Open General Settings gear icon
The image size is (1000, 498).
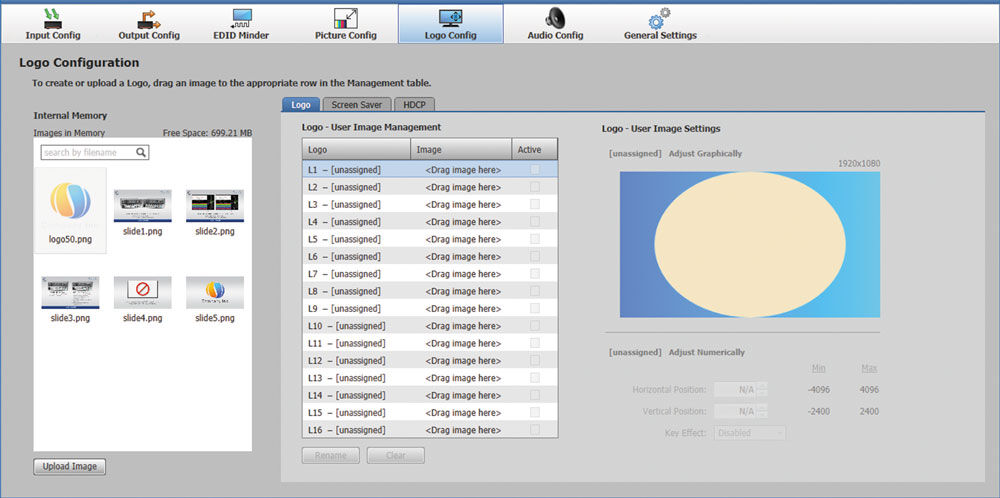click(x=660, y=18)
